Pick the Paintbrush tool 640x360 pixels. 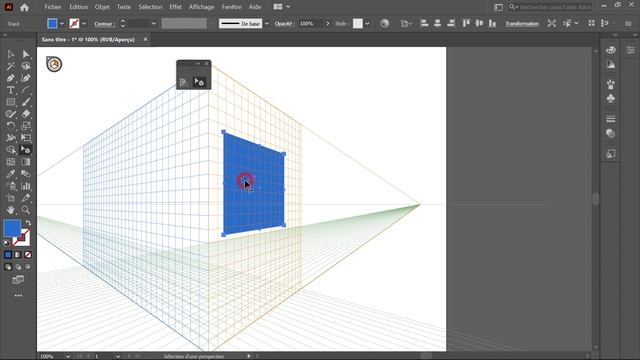(x=26, y=102)
